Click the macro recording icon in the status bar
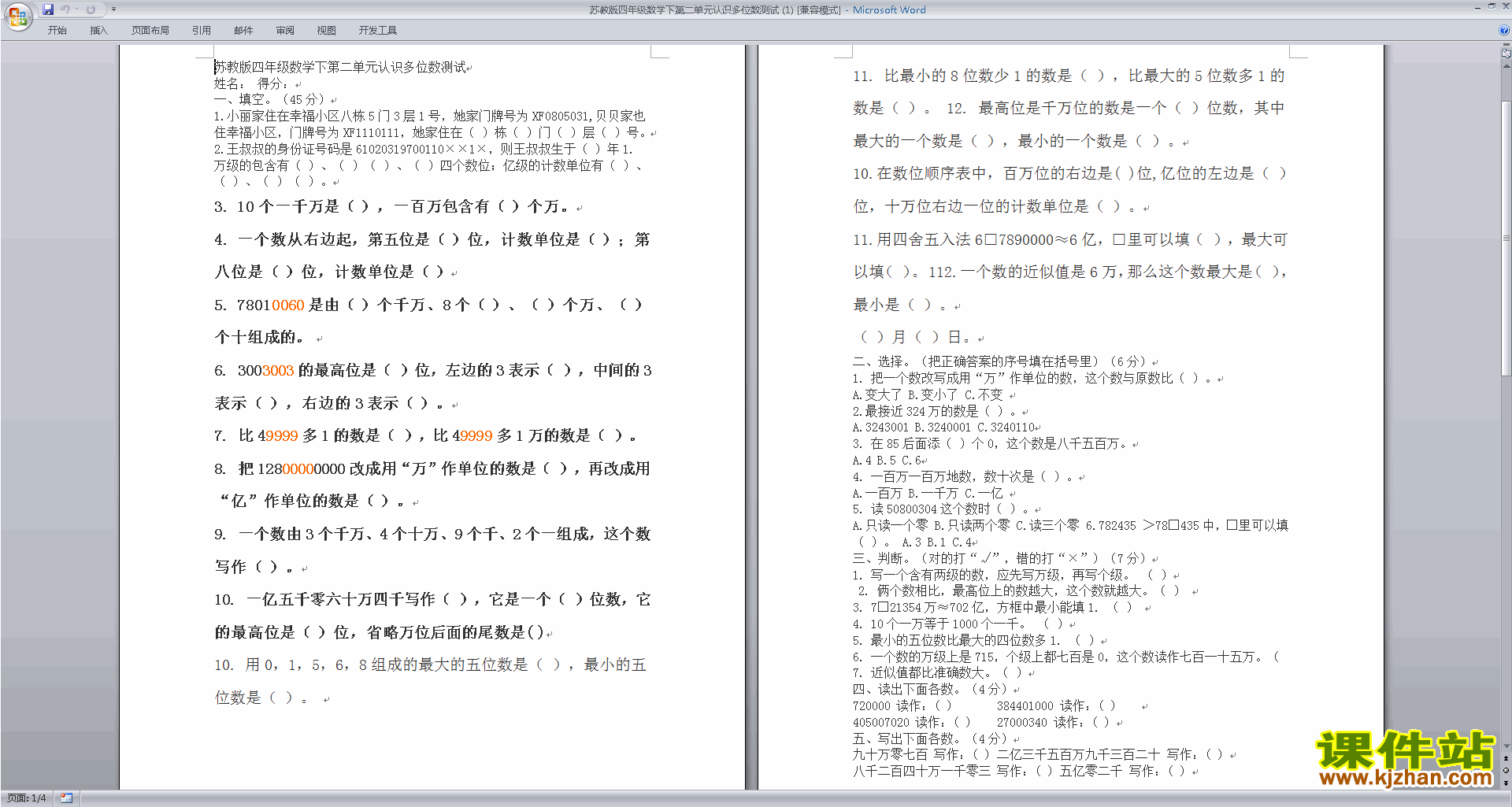The image size is (1512, 807). 66,798
